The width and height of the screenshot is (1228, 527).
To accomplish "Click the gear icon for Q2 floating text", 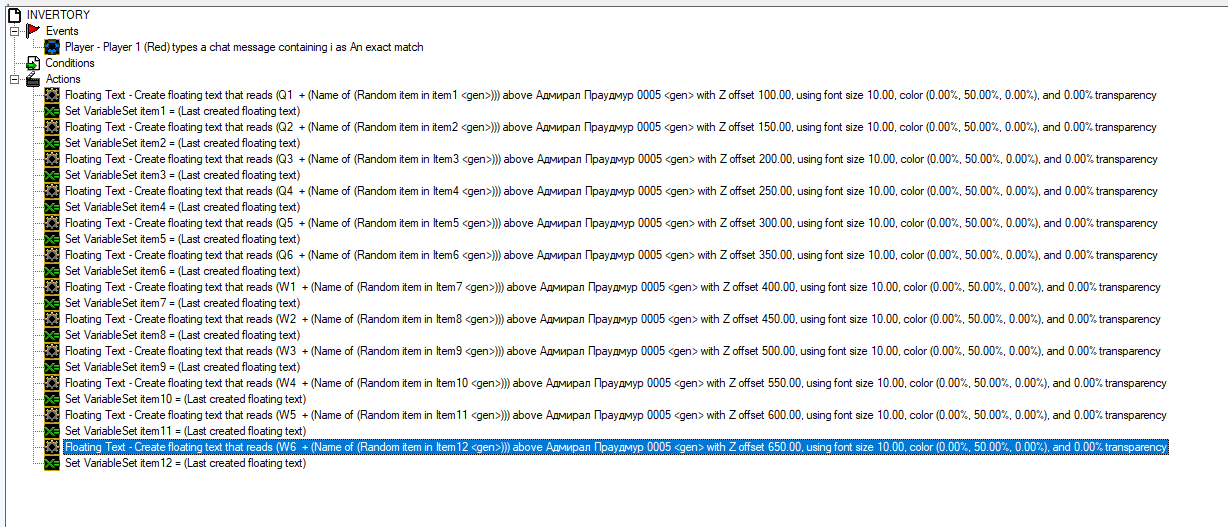I will pyautogui.click(x=52, y=127).
